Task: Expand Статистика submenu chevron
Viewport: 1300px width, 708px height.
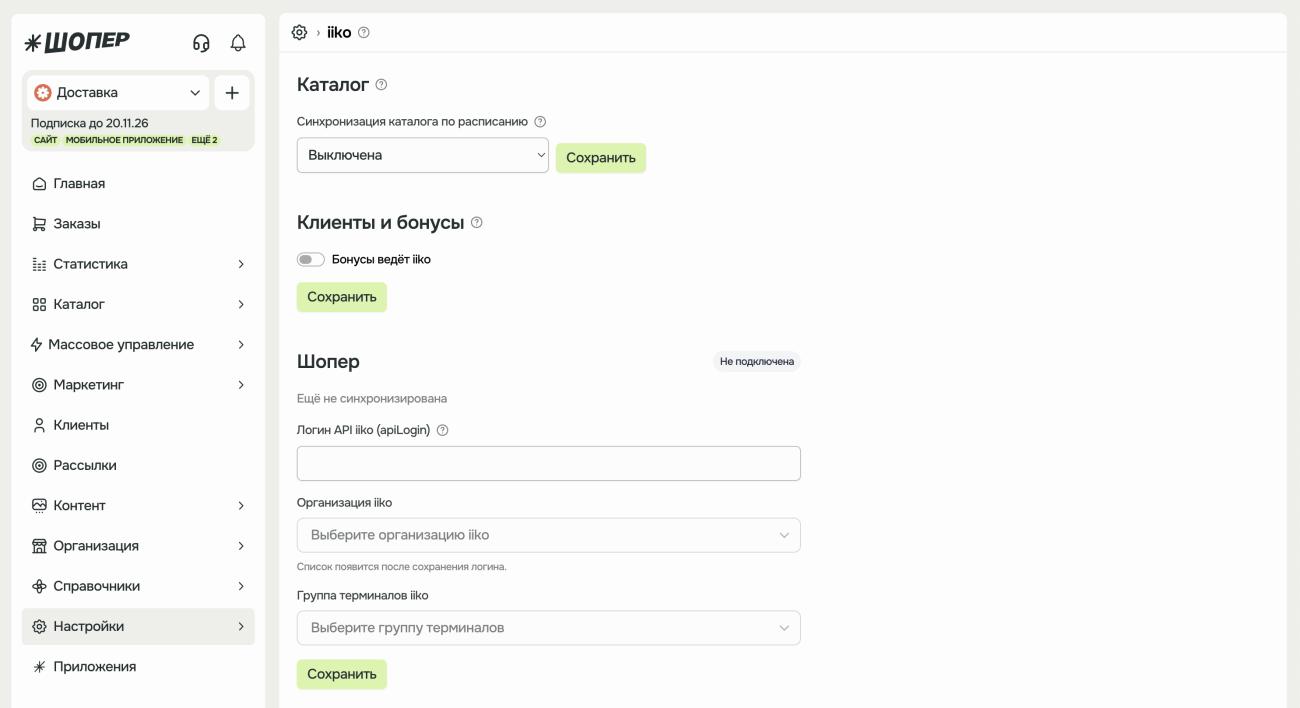Action: (x=241, y=264)
